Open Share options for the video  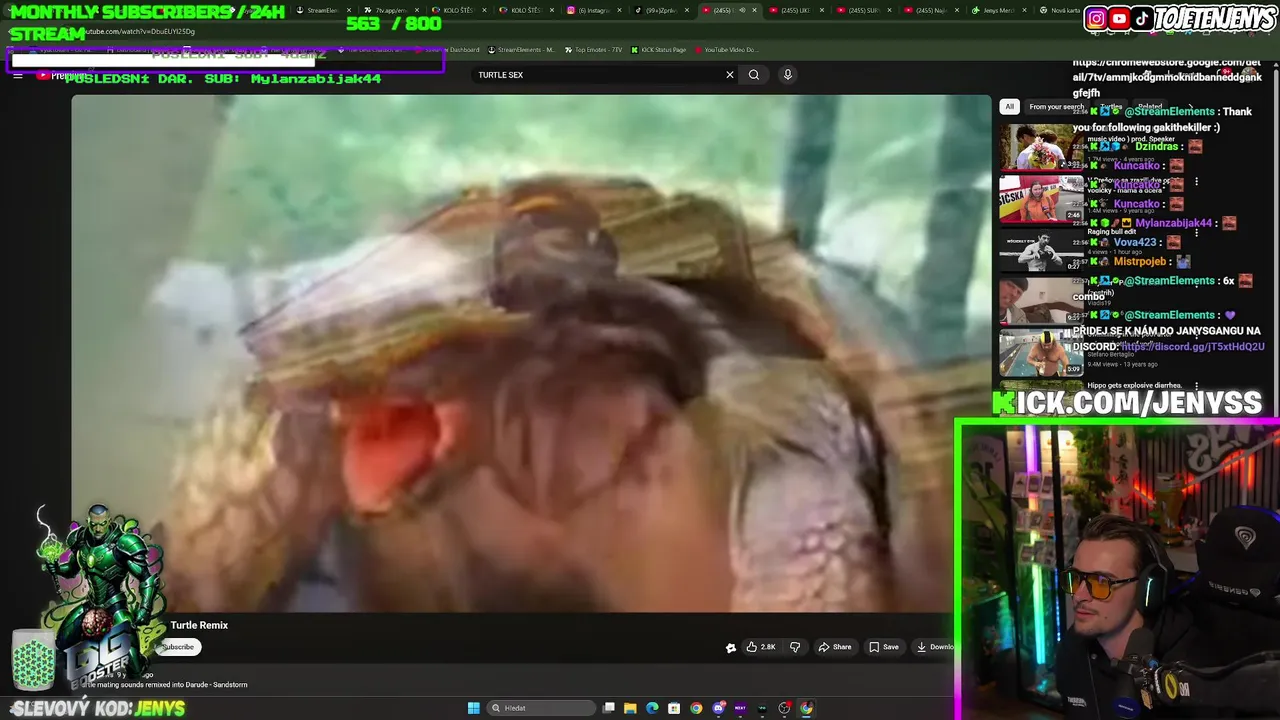(835, 647)
